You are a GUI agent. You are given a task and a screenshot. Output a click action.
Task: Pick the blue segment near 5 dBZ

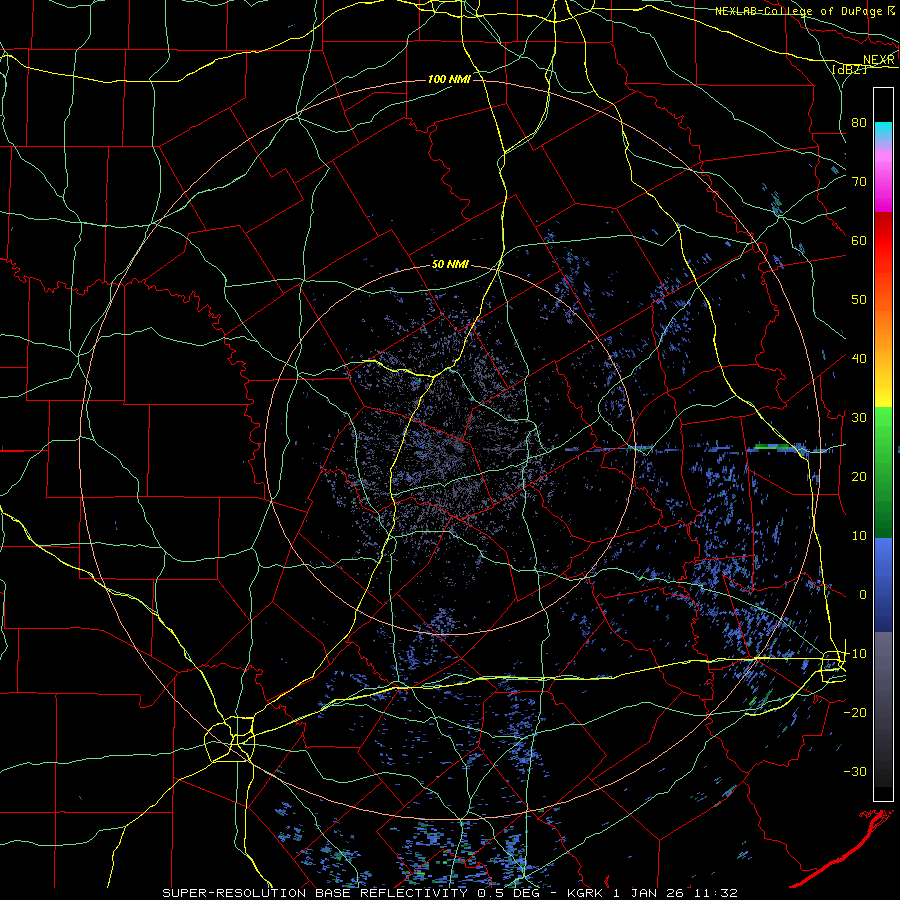pyautogui.click(x=883, y=565)
